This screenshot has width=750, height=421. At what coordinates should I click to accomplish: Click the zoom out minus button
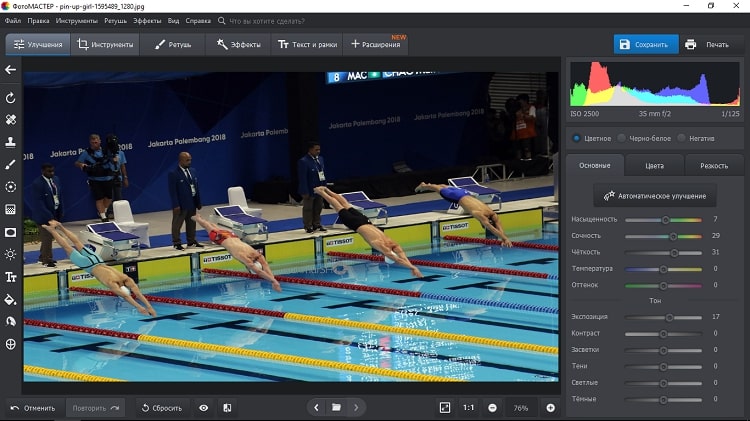pyautogui.click(x=492, y=408)
